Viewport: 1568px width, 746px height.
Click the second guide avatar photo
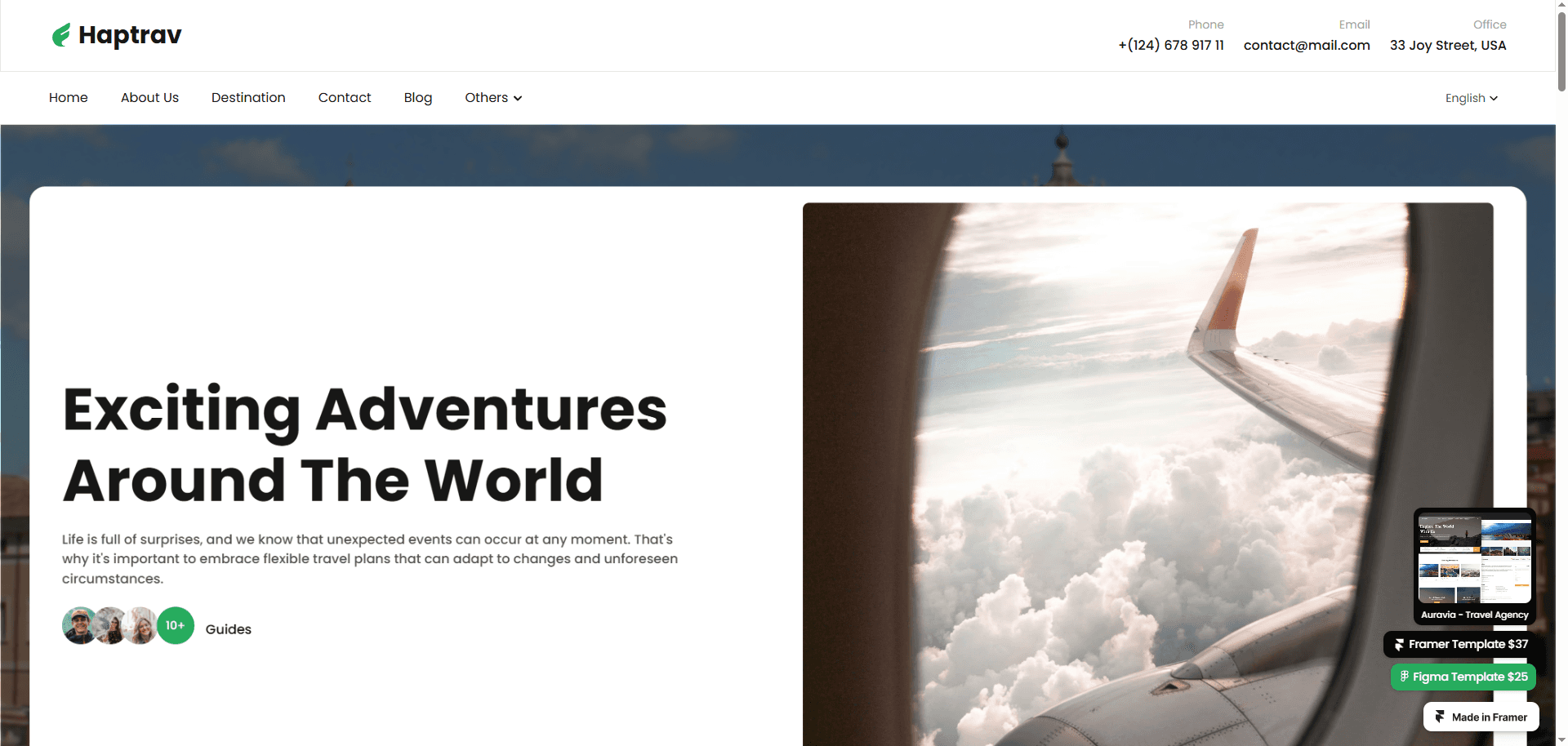click(111, 626)
